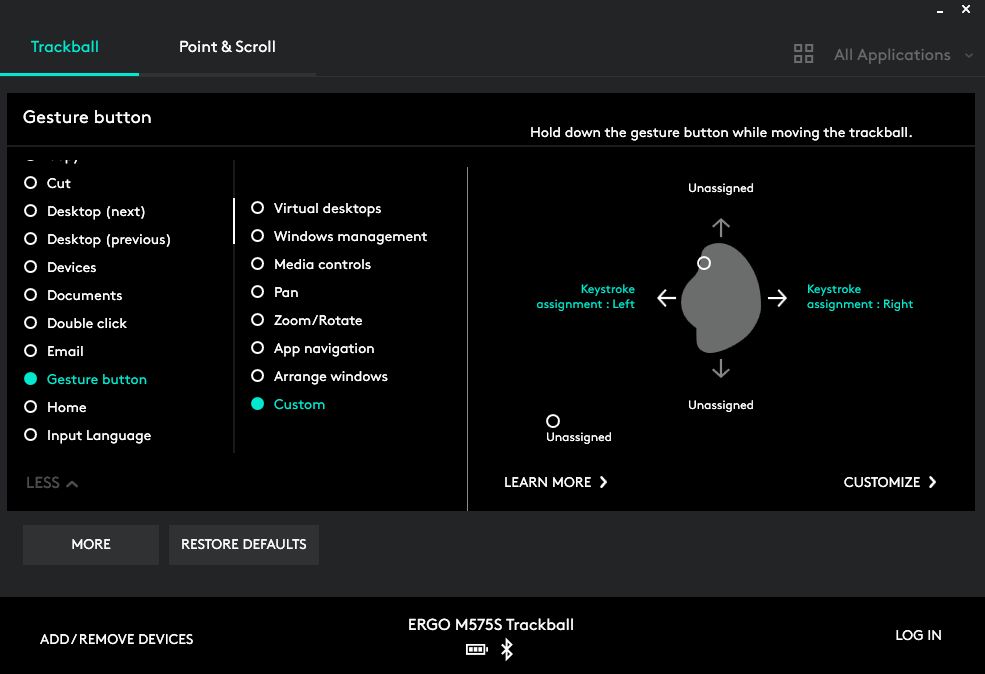Click the All Applications grid icon
This screenshot has height=674, width=985.
803,54
